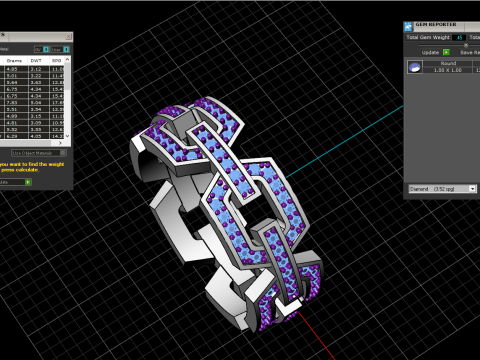Click the table's horizontal scroll right arrow
This screenshot has width=480, height=360.
click(x=60, y=143)
